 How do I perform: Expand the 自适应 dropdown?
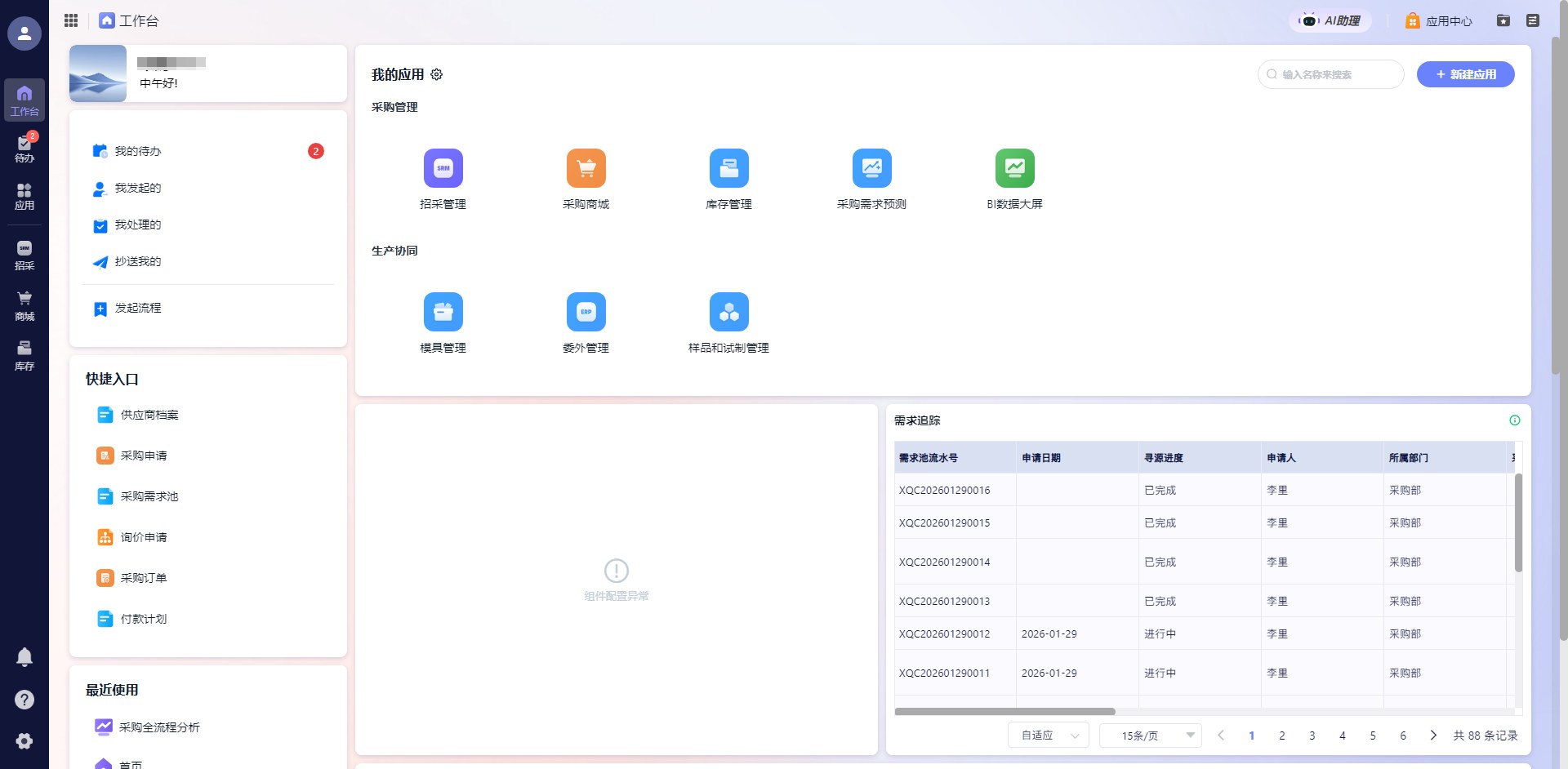1049,736
